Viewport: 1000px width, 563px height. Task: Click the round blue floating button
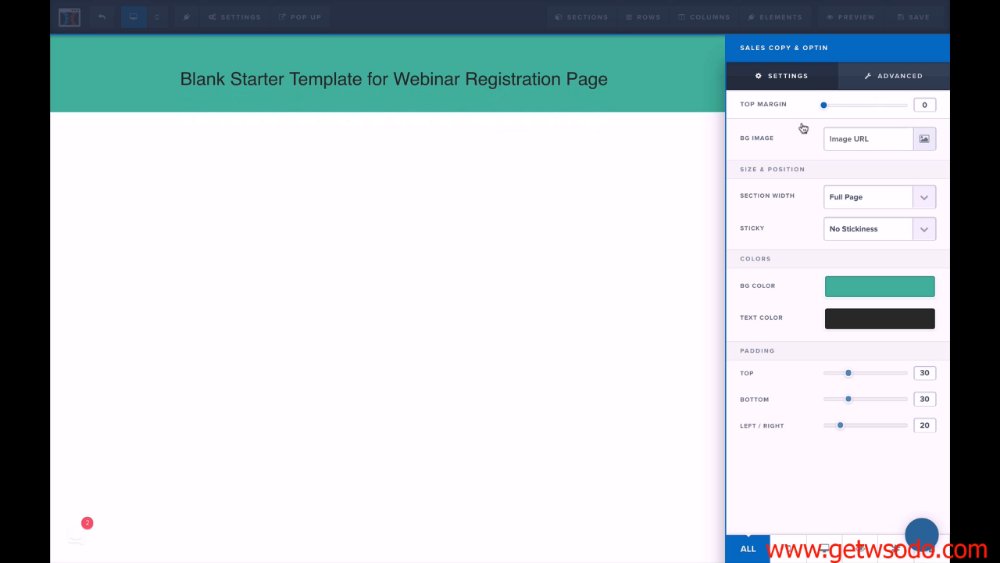click(922, 534)
